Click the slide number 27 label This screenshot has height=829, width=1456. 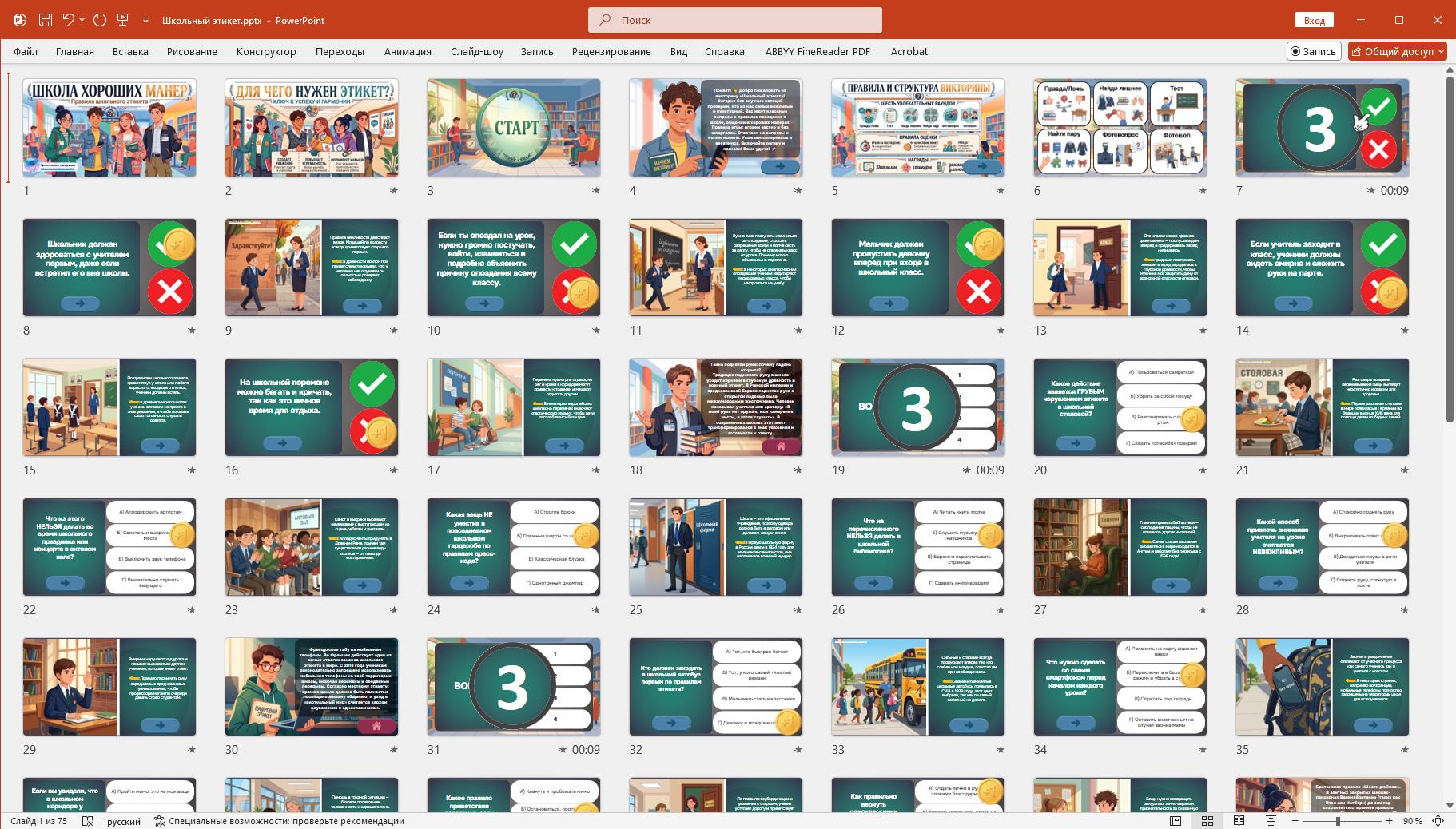click(x=1040, y=610)
